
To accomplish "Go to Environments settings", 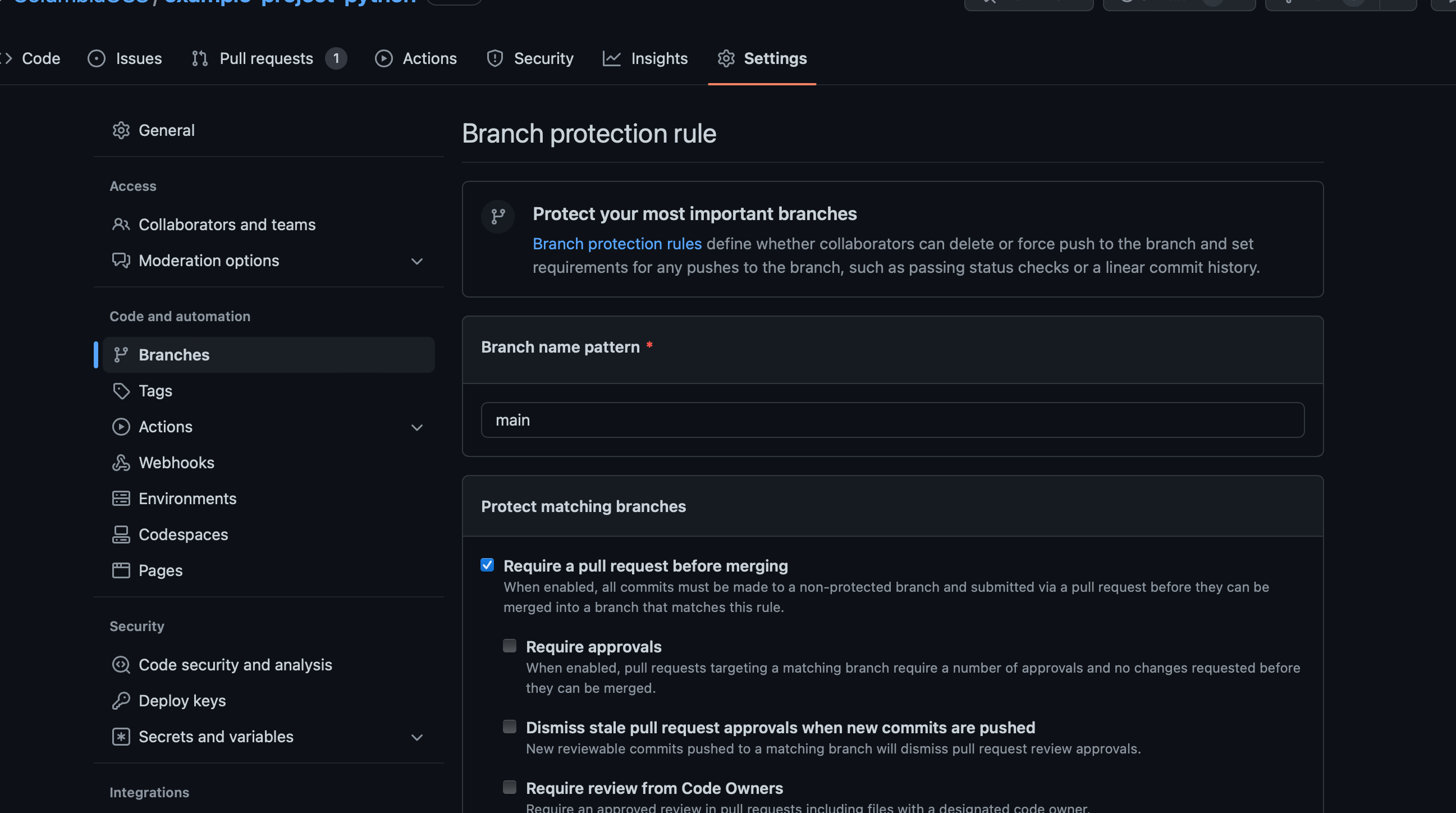I will (x=268, y=498).
